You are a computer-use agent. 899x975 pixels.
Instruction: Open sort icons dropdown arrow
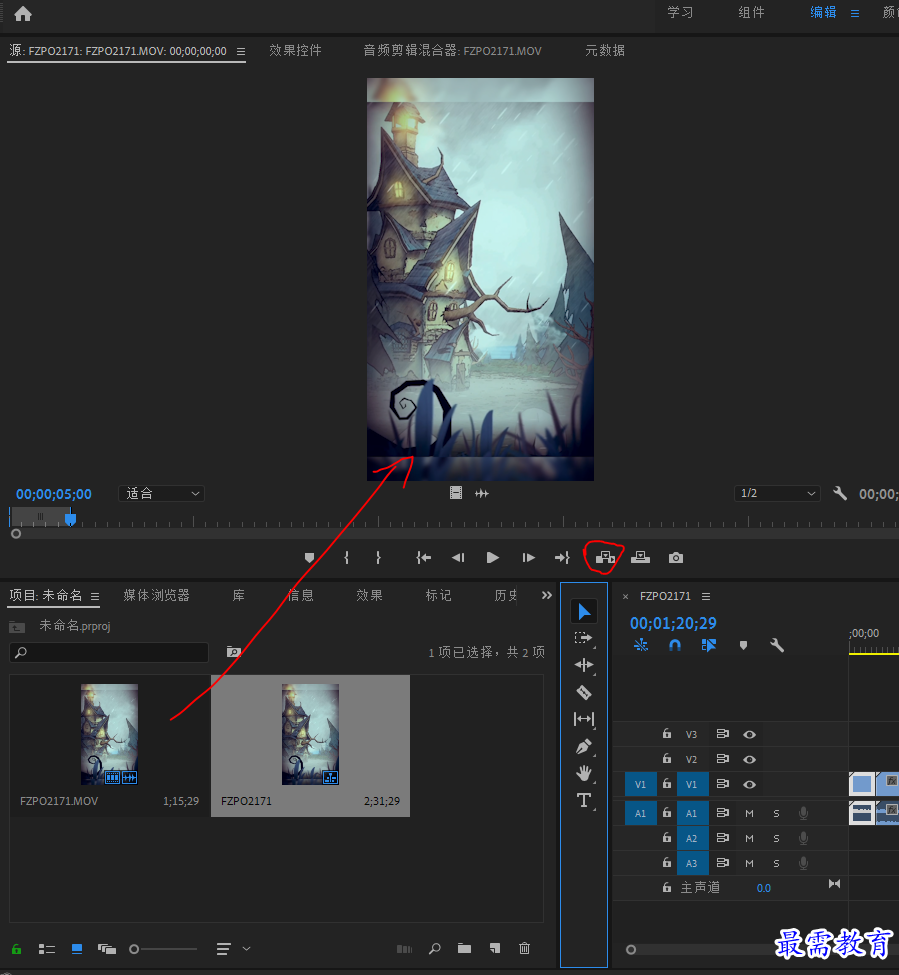[x=246, y=948]
